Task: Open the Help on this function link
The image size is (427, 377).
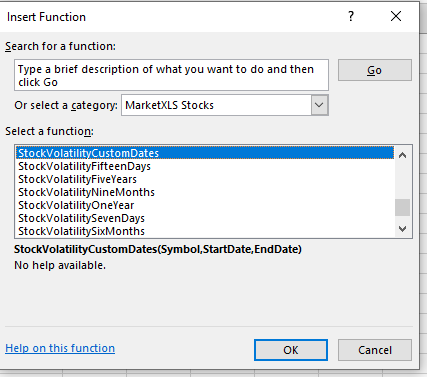Action: tap(60, 348)
